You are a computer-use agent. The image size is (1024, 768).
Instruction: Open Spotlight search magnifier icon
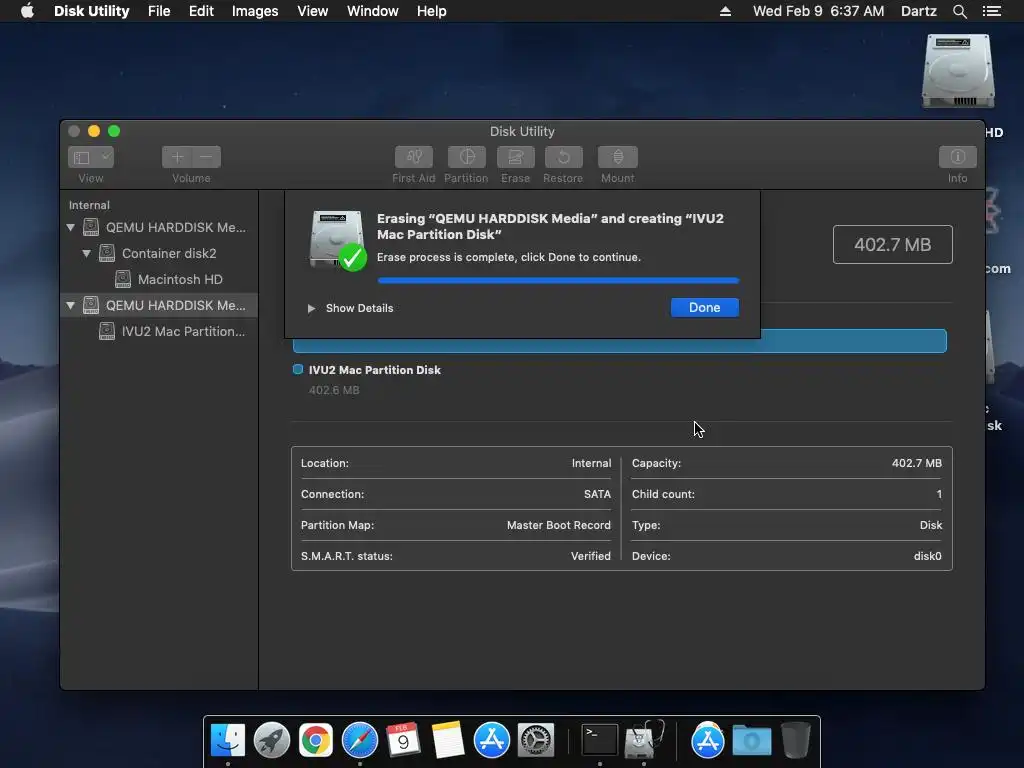959,11
